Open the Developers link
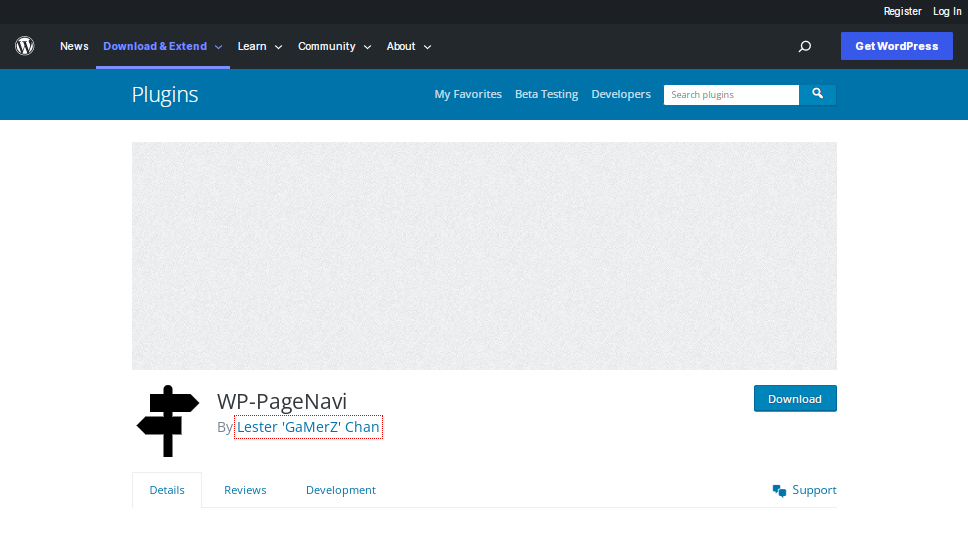The height and width of the screenshot is (539, 968). 621,94
